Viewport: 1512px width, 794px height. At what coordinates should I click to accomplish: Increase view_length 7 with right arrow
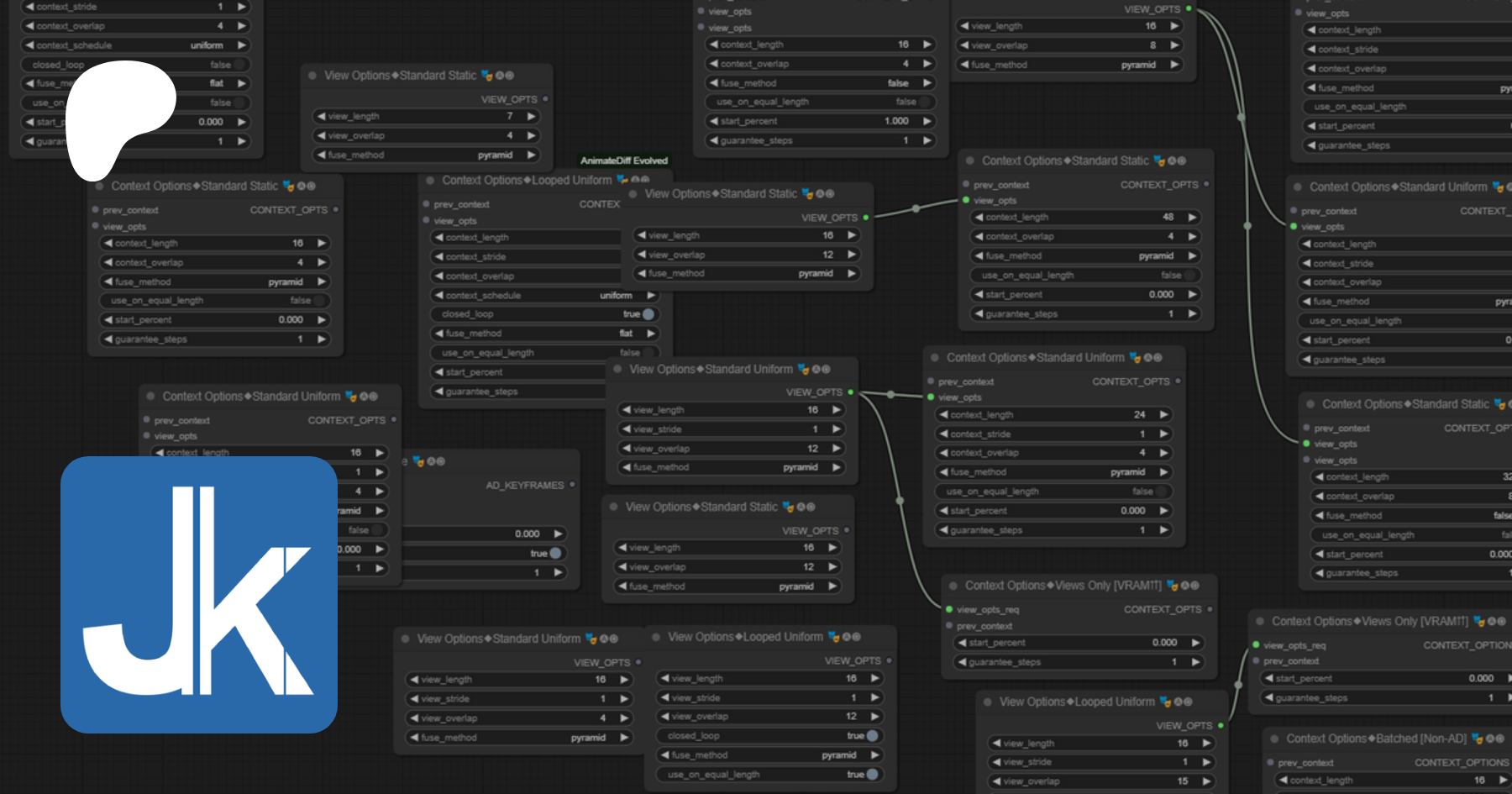point(531,117)
